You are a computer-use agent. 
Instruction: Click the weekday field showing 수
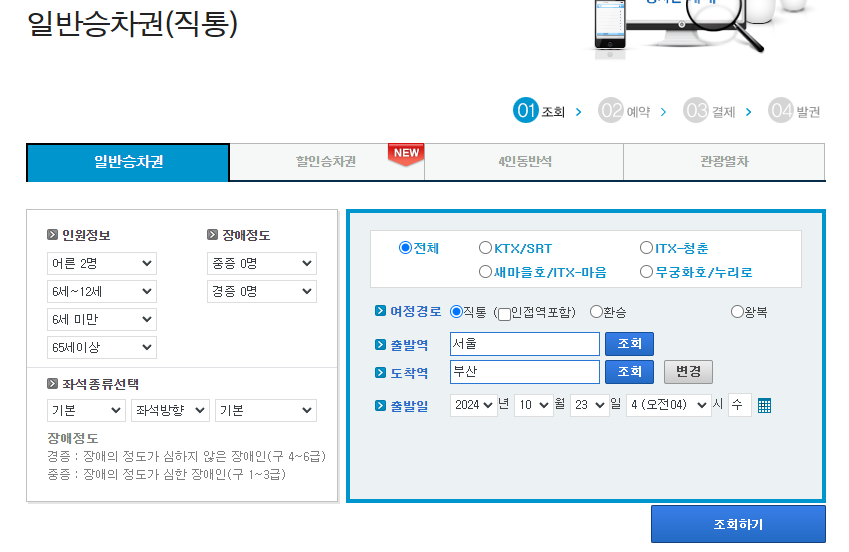click(x=740, y=405)
